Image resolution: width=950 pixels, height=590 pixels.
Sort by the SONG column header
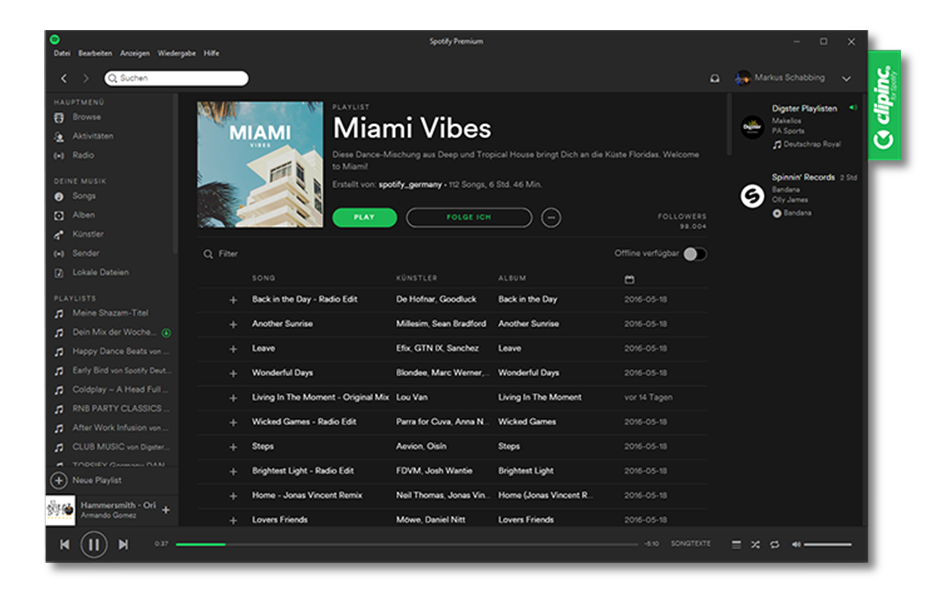[x=264, y=278]
